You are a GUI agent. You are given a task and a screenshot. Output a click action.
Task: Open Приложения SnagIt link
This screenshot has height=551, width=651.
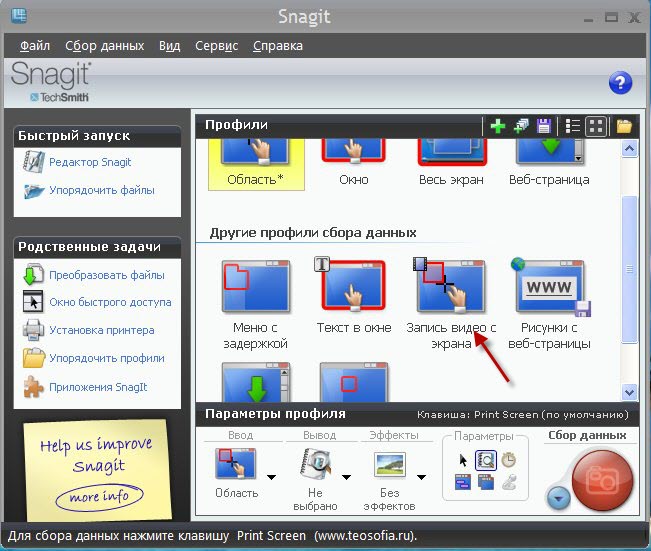(98, 387)
